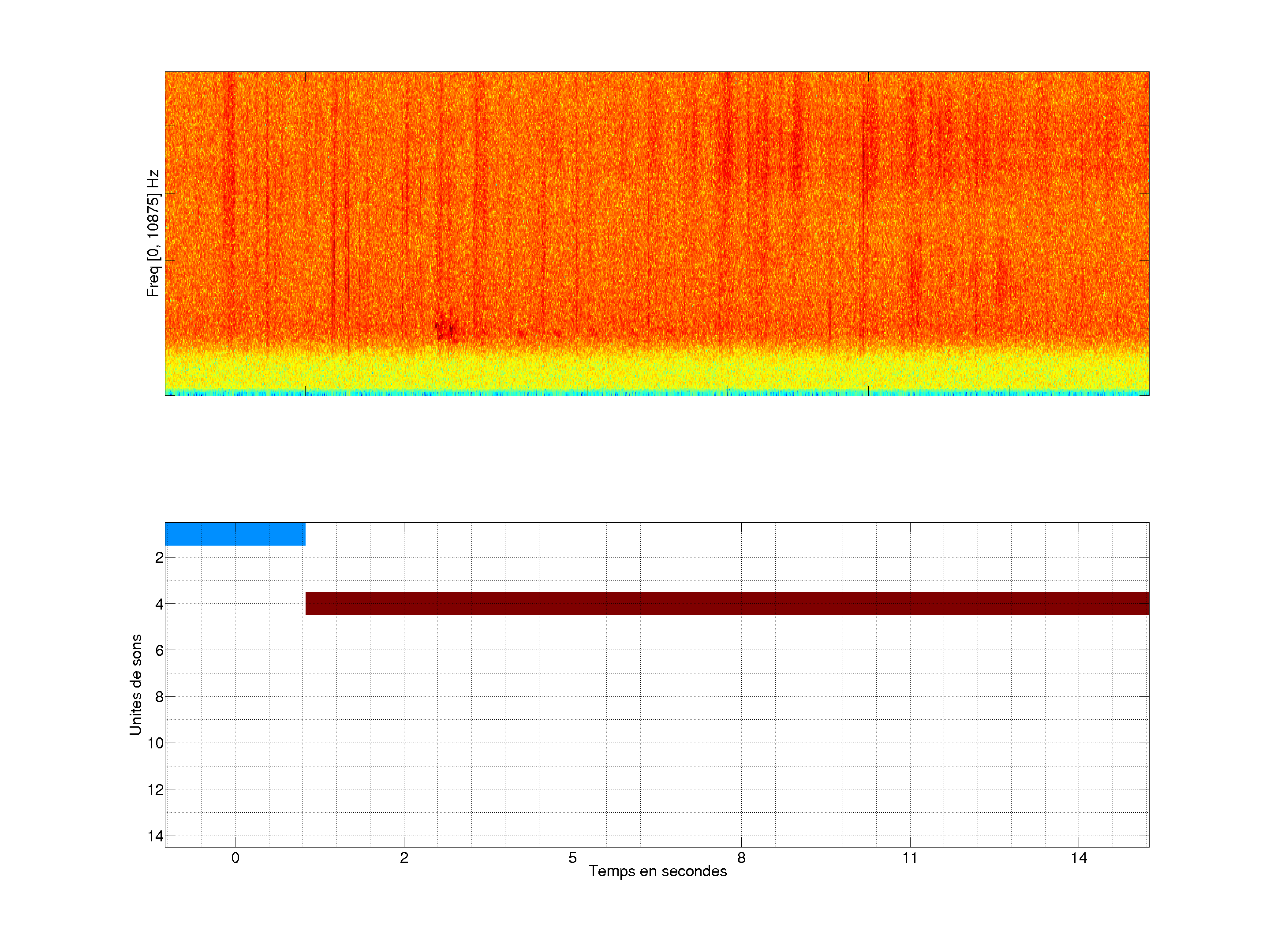This screenshot has height=952, width=1270.
Task: Click y-axis tick label 10 of lower plot
Action: (x=156, y=743)
